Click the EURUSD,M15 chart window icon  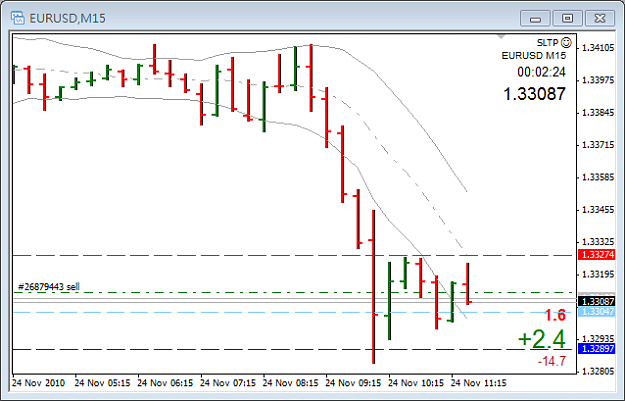pos(18,18)
